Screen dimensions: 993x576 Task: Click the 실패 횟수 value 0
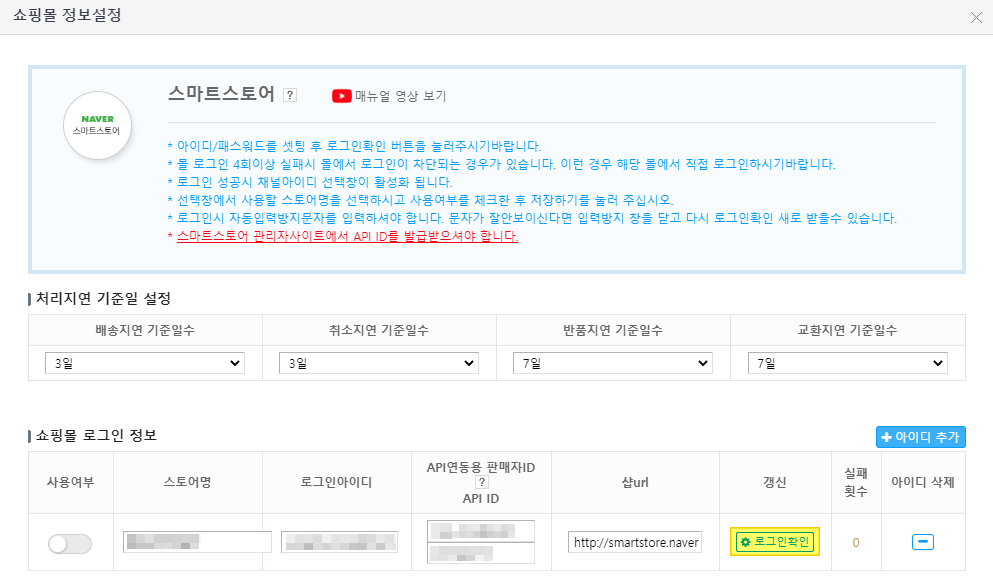click(x=856, y=542)
